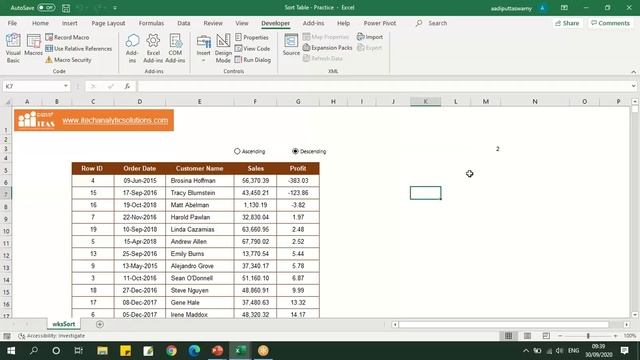Click Accessibility: Investigate in status bar
The height and width of the screenshot is (360, 640).
(52, 336)
